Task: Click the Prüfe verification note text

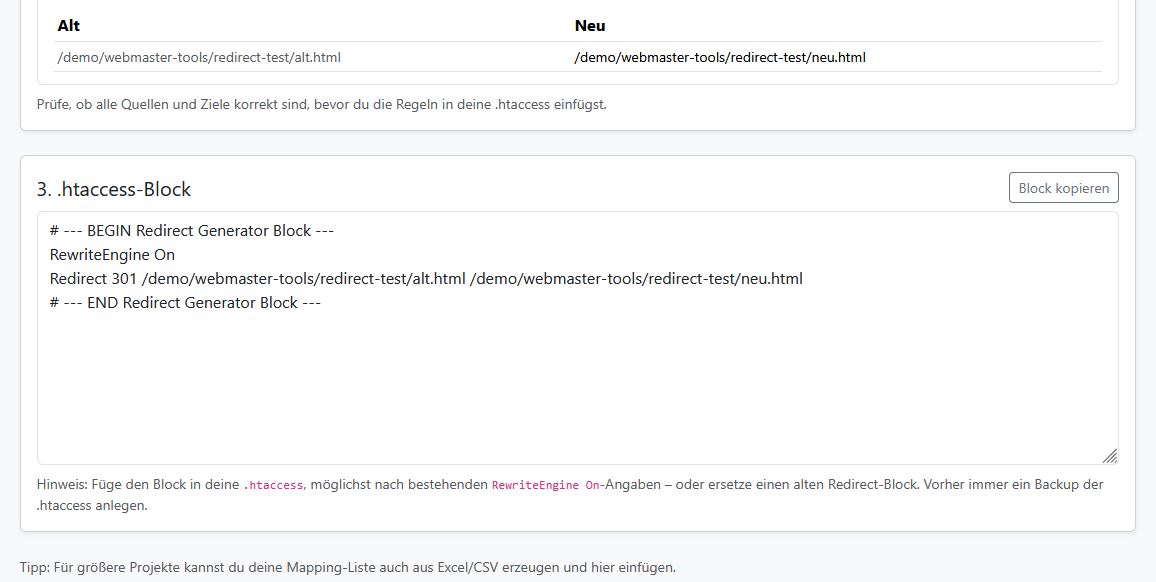Action: tap(320, 101)
